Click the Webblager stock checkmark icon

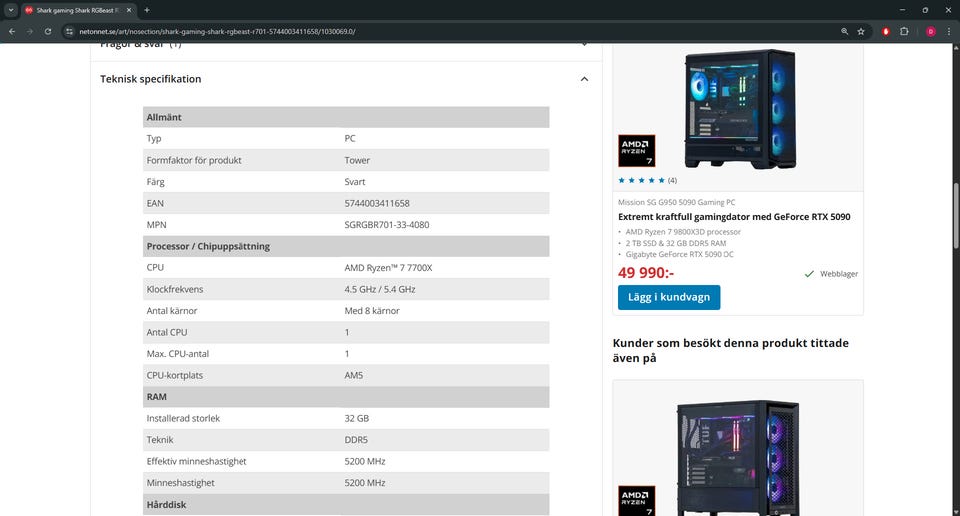[809, 274]
